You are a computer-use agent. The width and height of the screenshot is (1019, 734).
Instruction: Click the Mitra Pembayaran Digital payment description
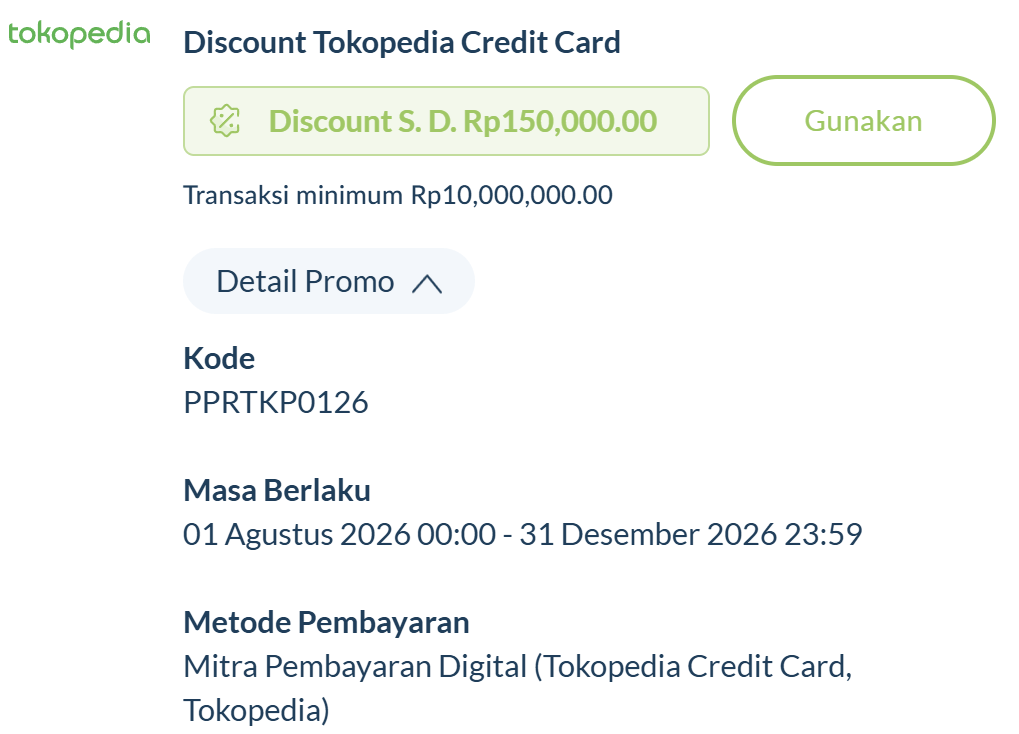(518, 688)
